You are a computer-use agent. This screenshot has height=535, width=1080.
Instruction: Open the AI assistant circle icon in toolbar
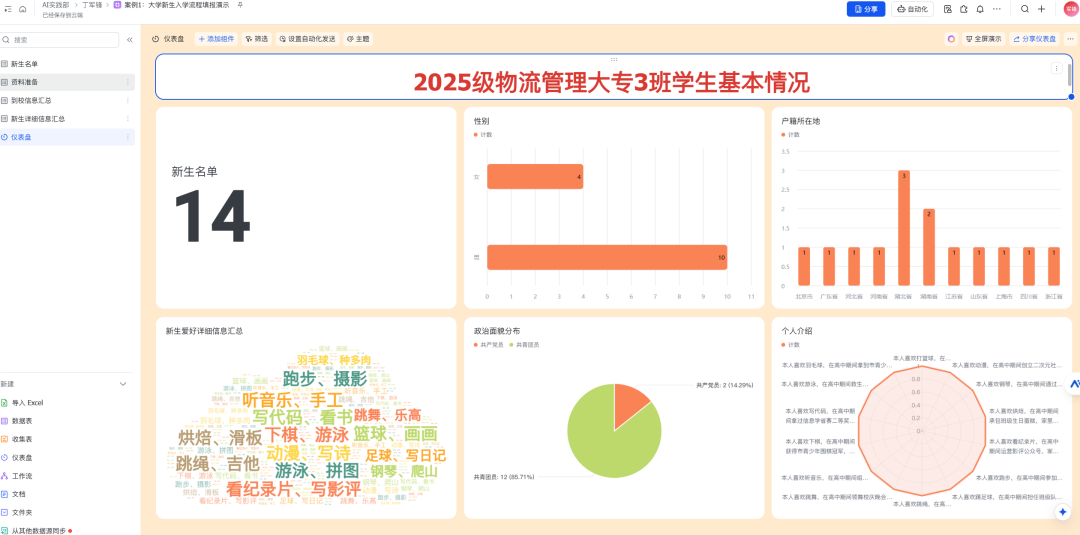tap(951, 39)
